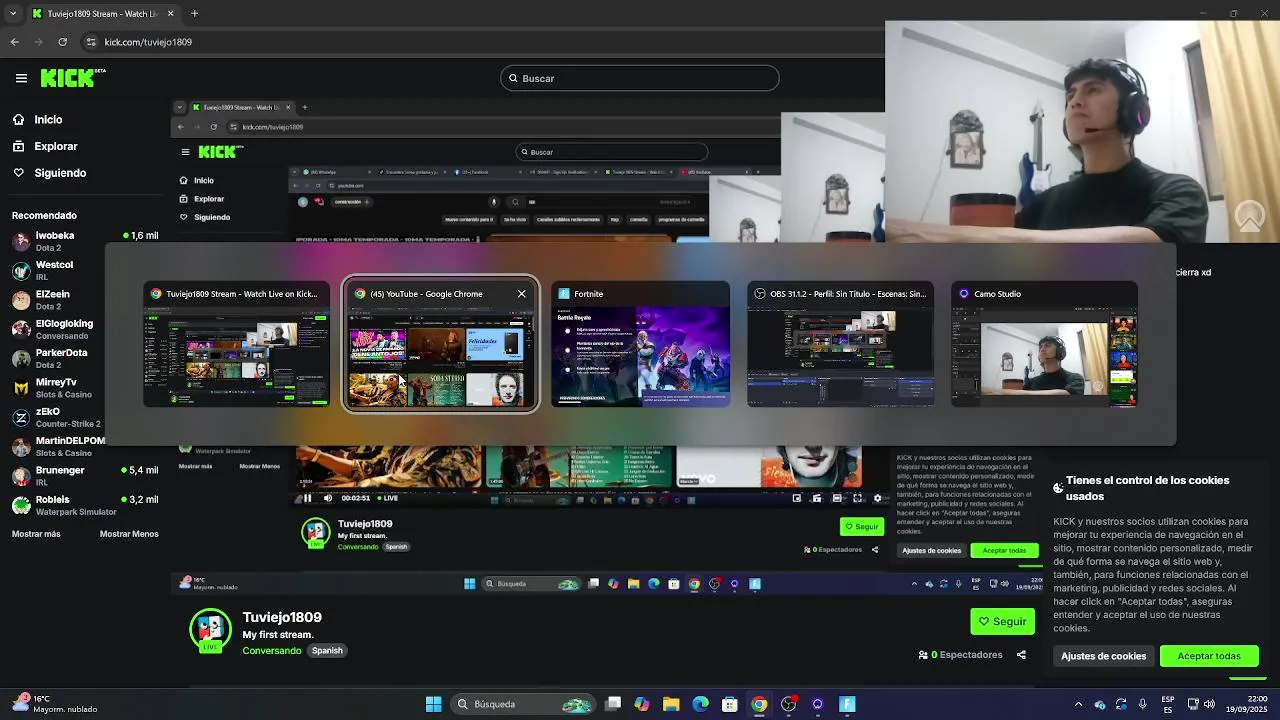Screen dimensions: 1280x720
Task: Open recommended channel Brunenger
Action: 85,475
